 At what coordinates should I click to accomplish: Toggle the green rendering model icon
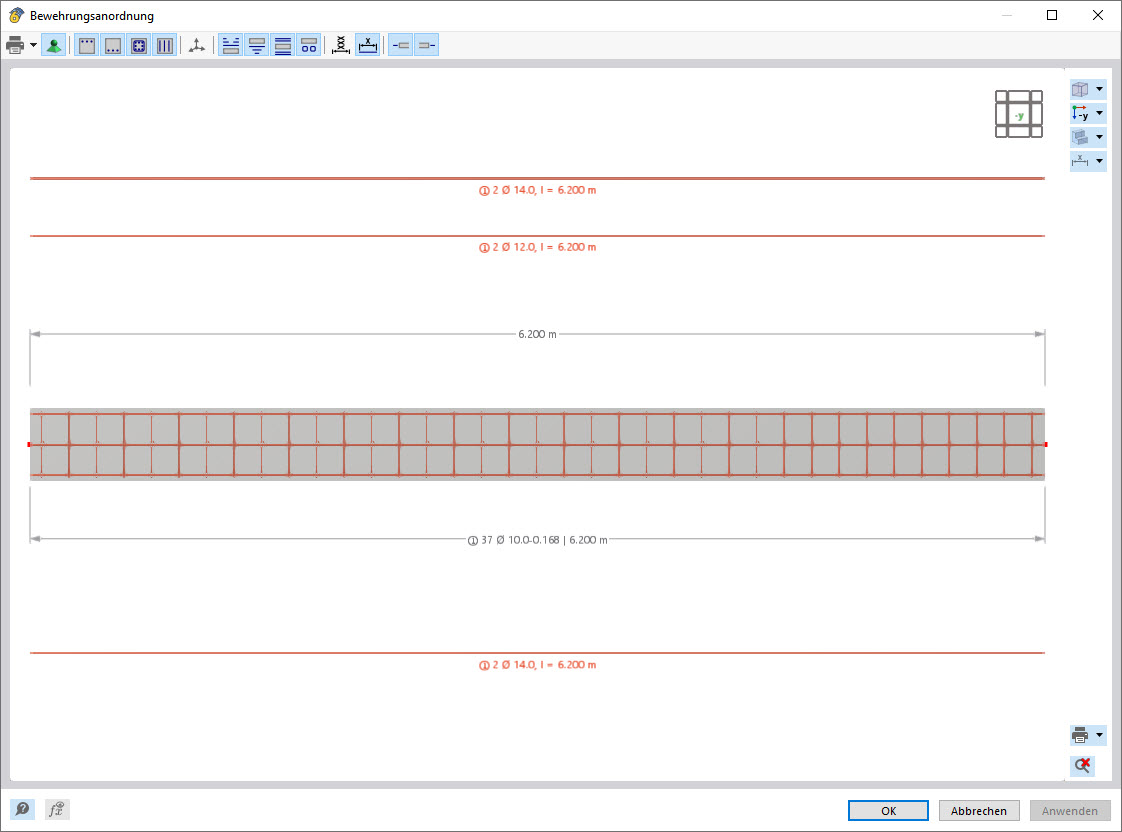click(x=54, y=46)
